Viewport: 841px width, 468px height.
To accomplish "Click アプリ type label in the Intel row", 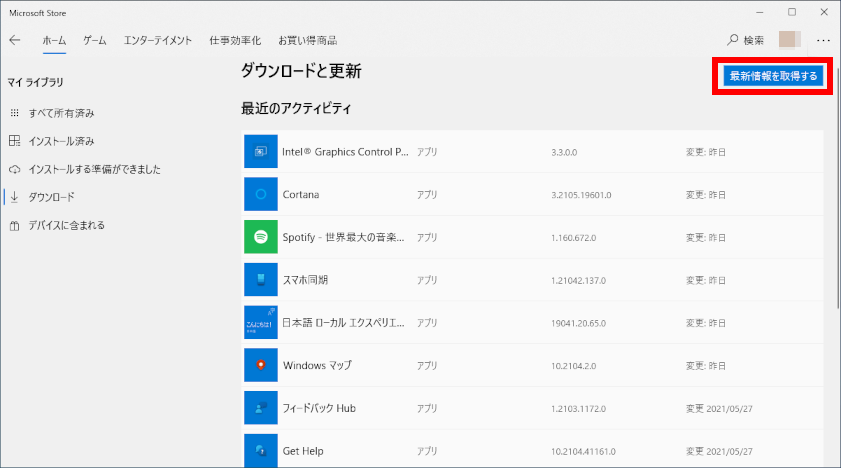I will (x=427, y=152).
